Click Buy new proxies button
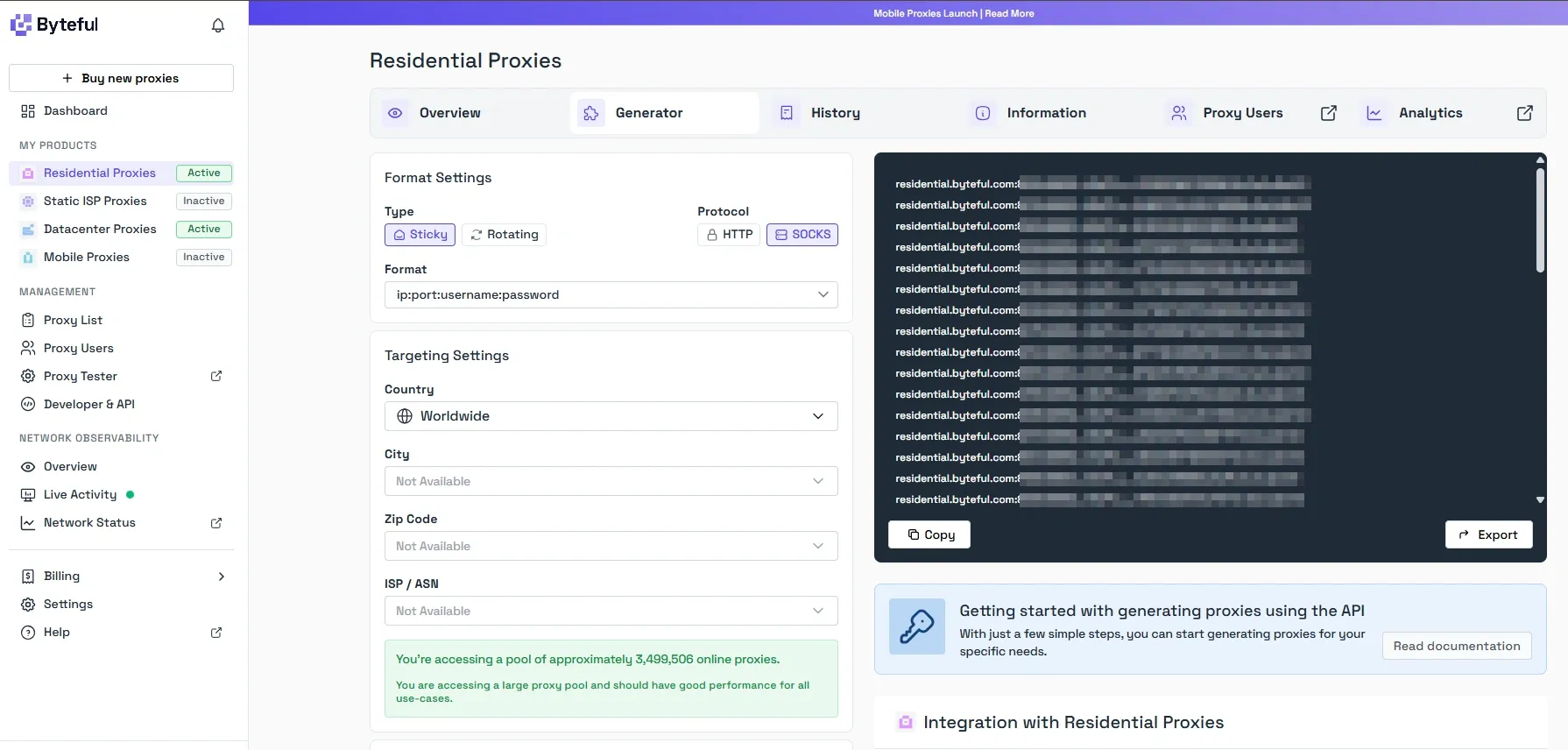The width and height of the screenshot is (1568, 750). [121, 78]
